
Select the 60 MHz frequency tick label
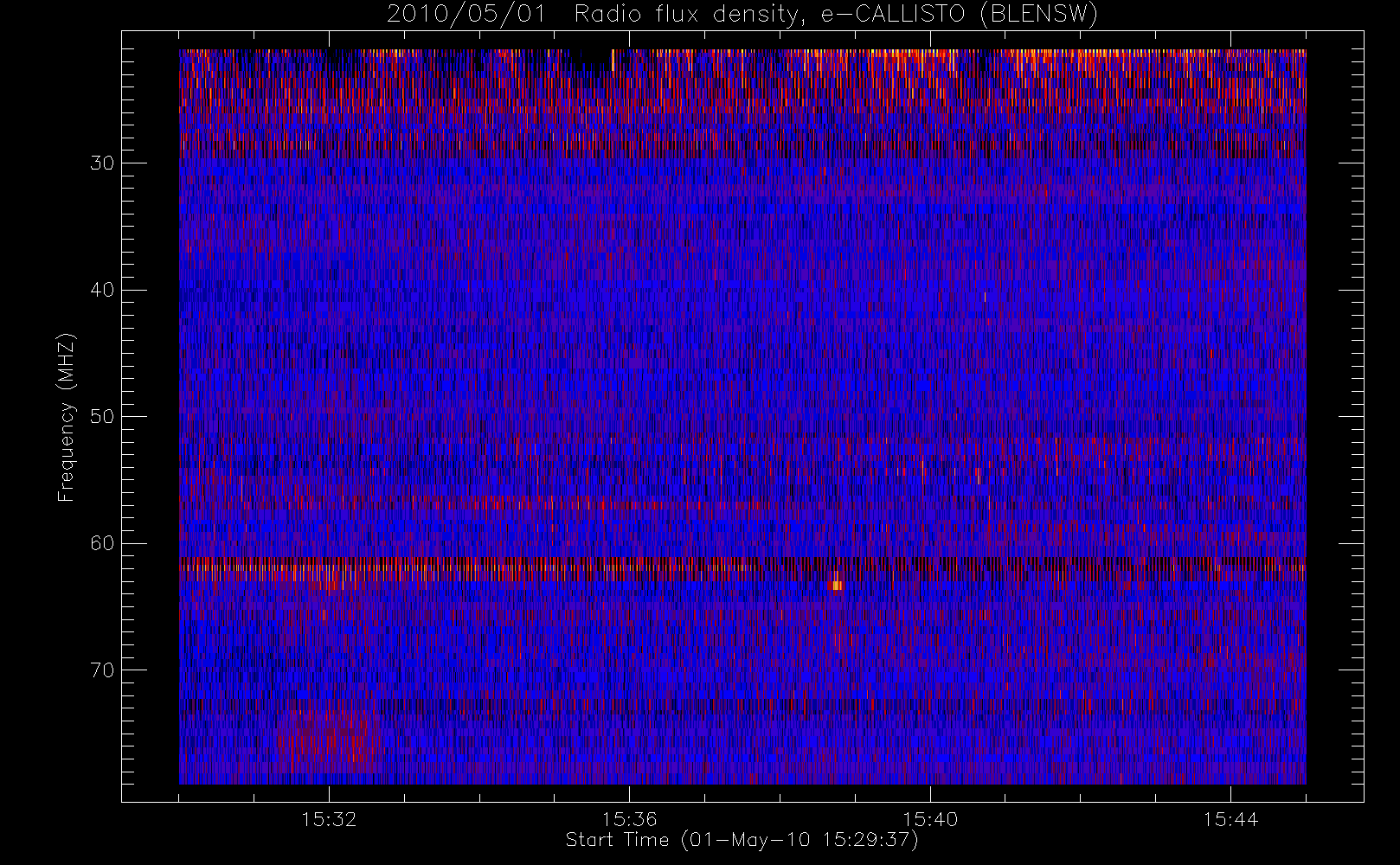coord(102,543)
